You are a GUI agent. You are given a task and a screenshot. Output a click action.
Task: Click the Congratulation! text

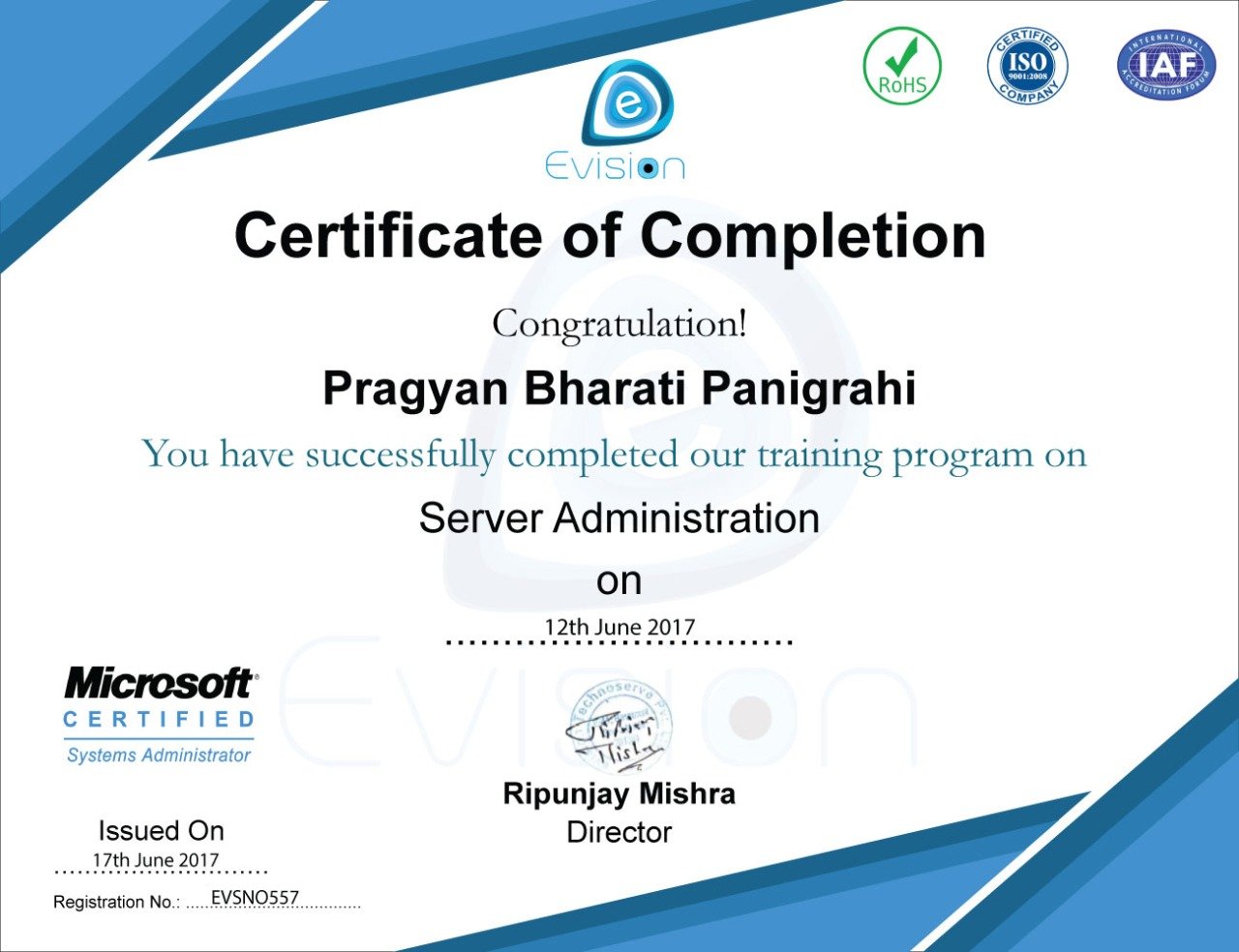619,324
